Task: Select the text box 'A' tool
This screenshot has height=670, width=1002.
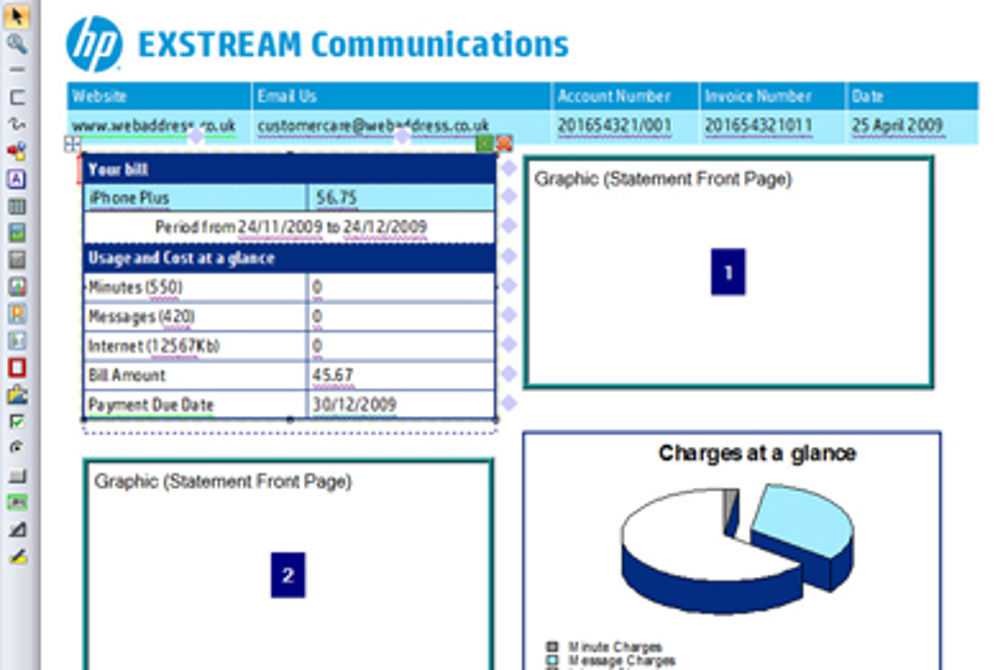Action: click(17, 178)
